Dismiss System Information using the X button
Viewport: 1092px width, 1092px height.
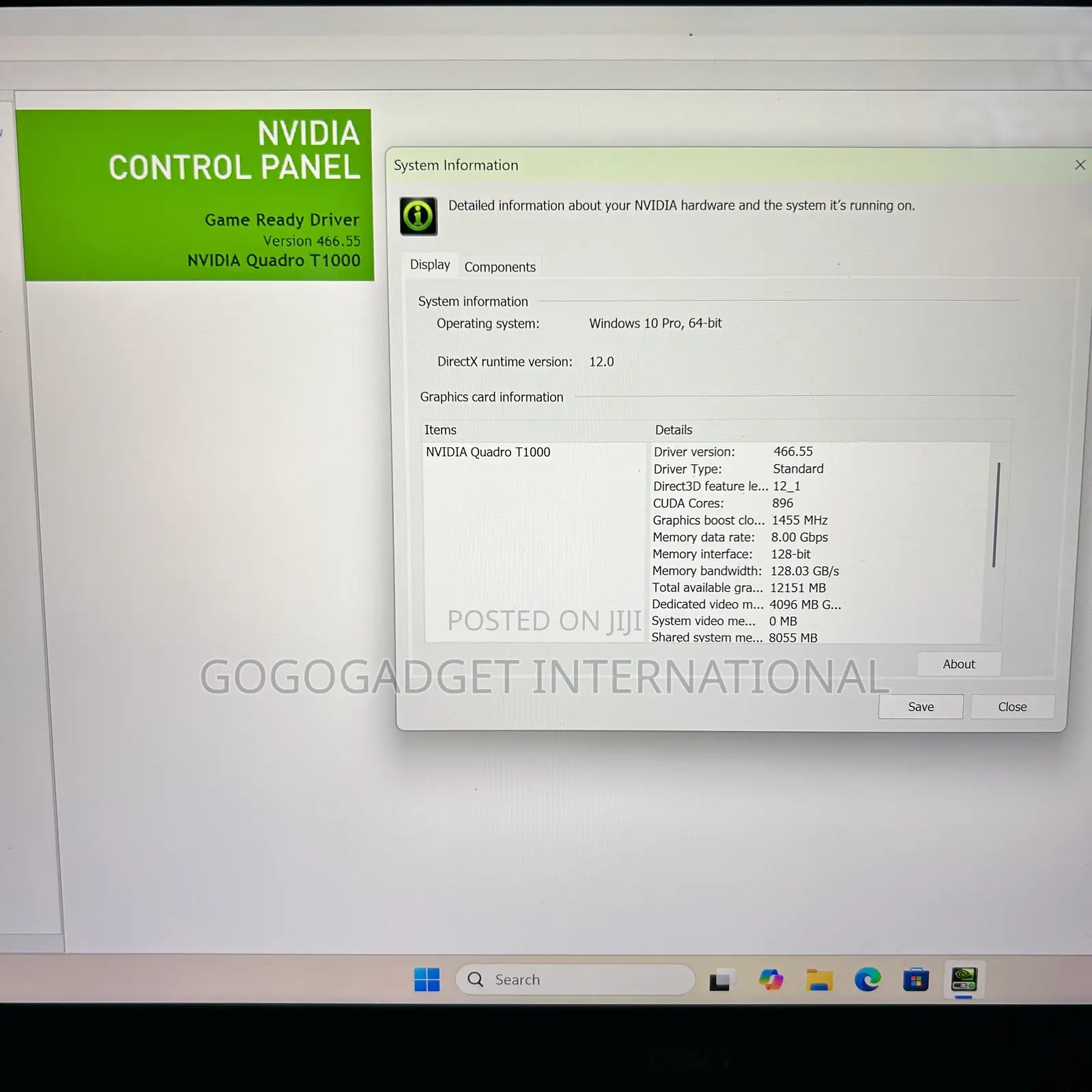click(1080, 165)
